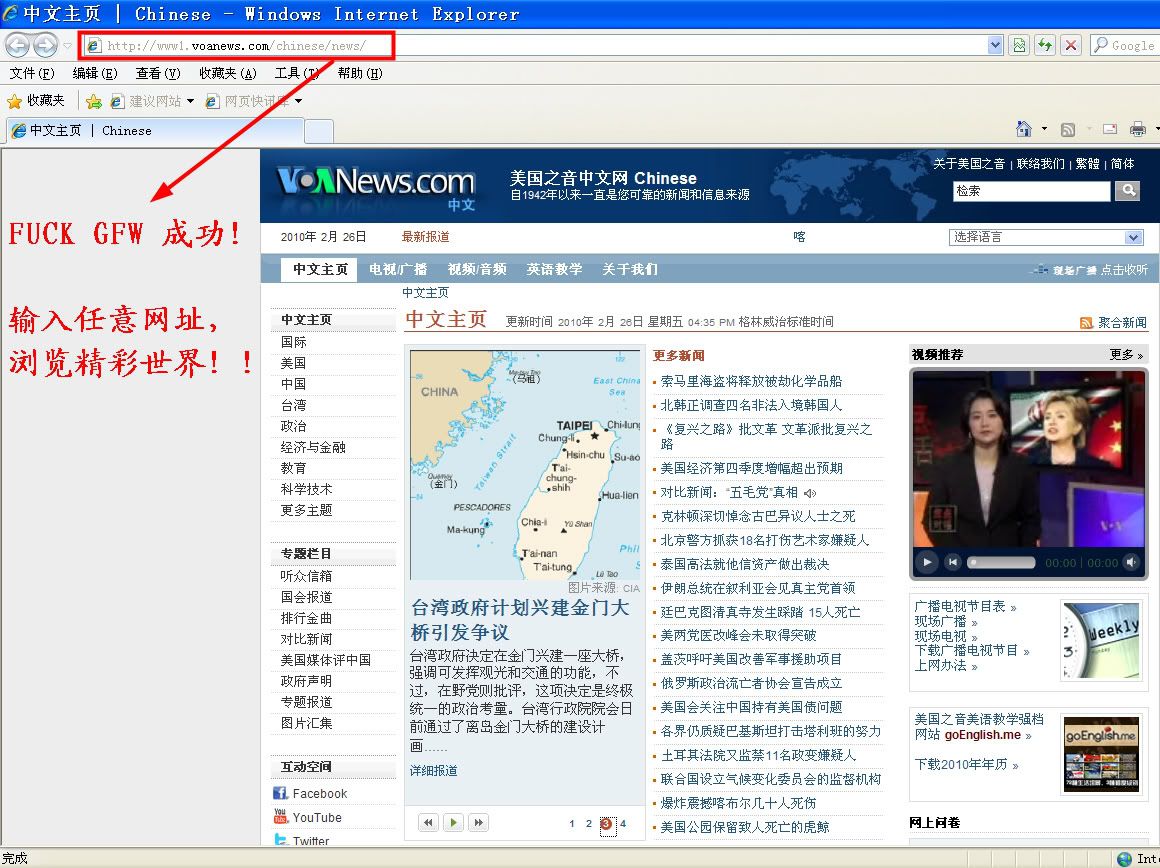Click the browser address bar URL field
Image resolution: width=1160 pixels, height=868 pixels.
[536, 45]
